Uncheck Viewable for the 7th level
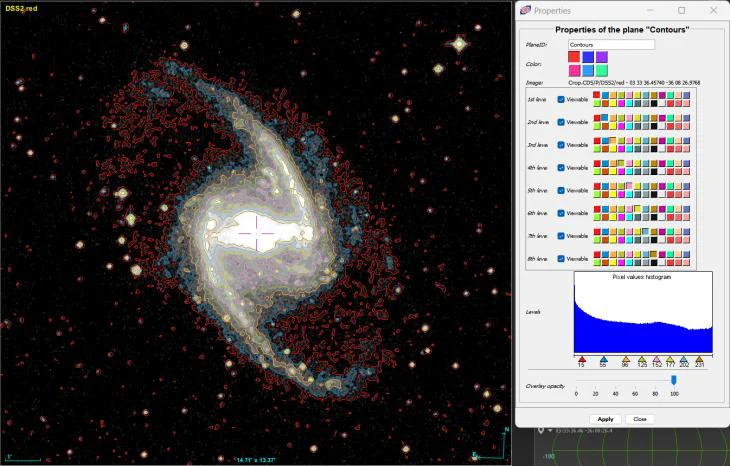730x466 pixels. [x=561, y=236]
